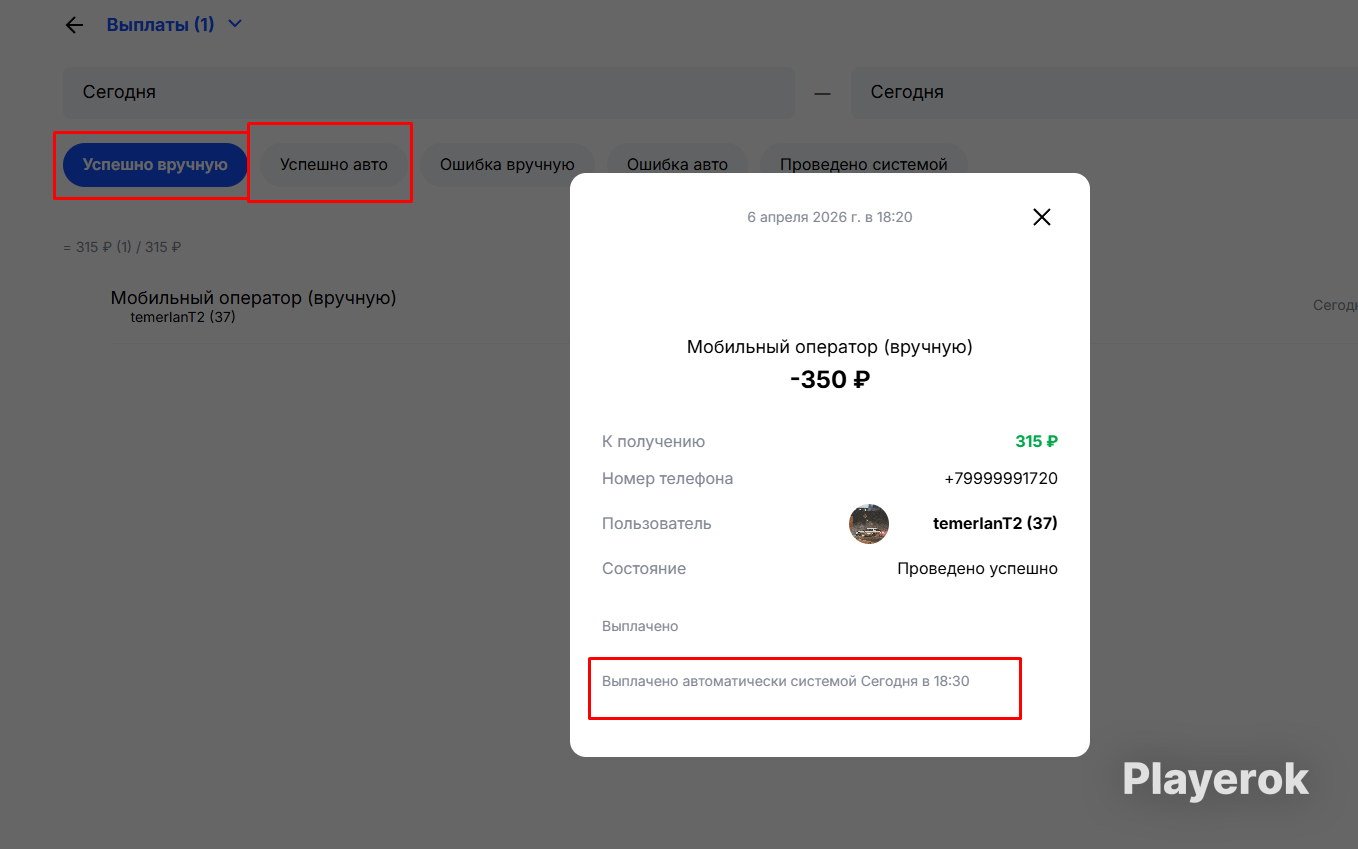Click the bold temerlanT2 (37) username in the dialog

pyautogui.click(x=995, y=523)
